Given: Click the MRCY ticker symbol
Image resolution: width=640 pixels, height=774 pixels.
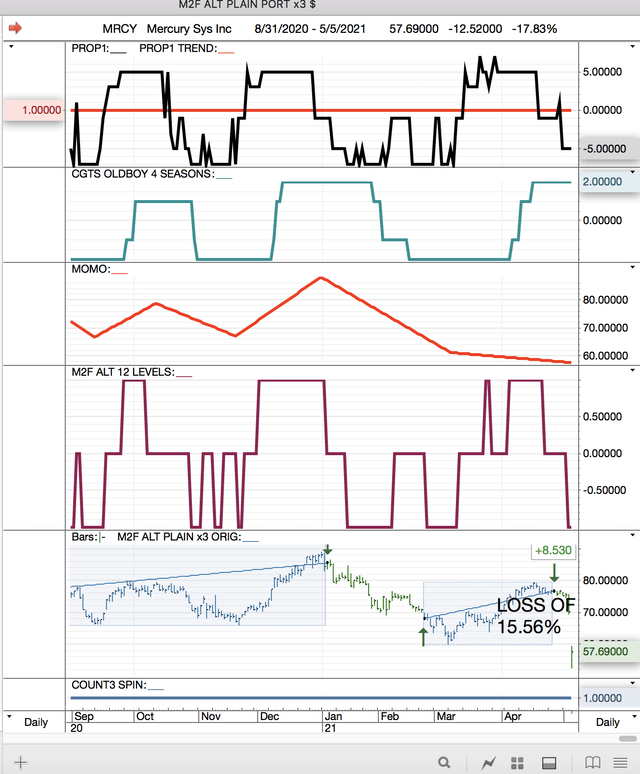Looking at the screenshot, I should (120, 29).
